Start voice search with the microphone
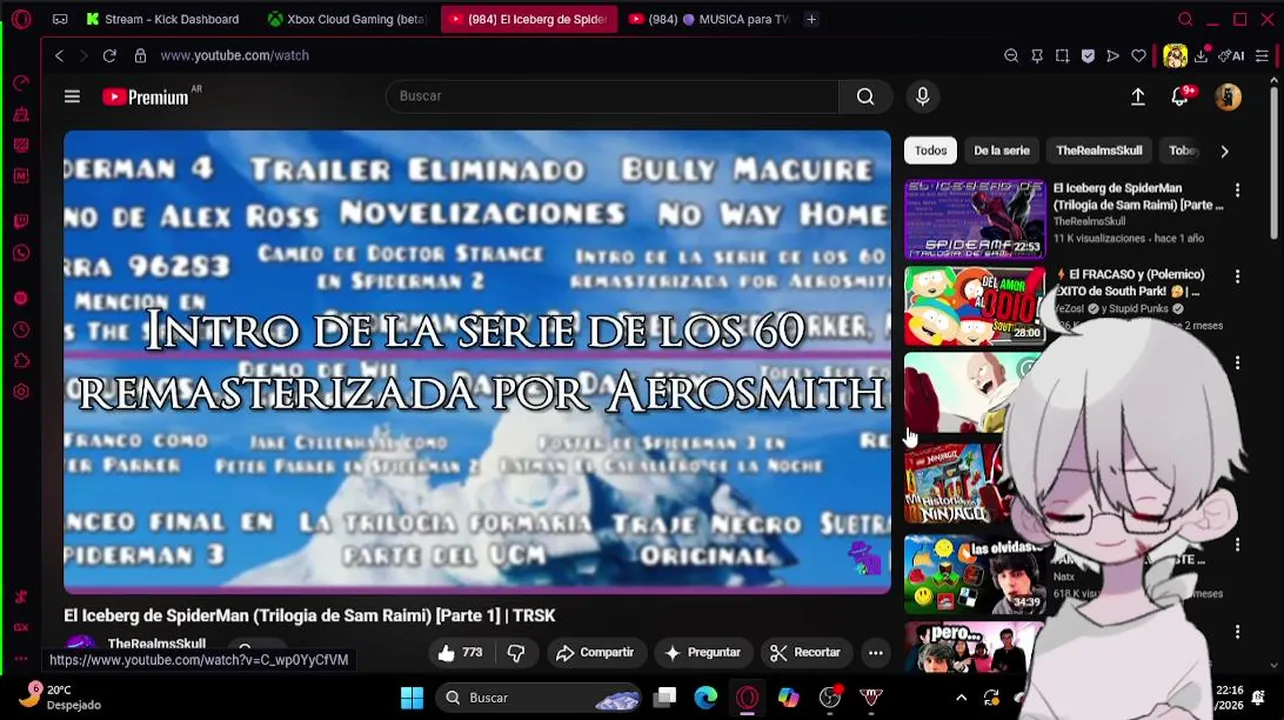1284x720 pixels. pos(922,96)
